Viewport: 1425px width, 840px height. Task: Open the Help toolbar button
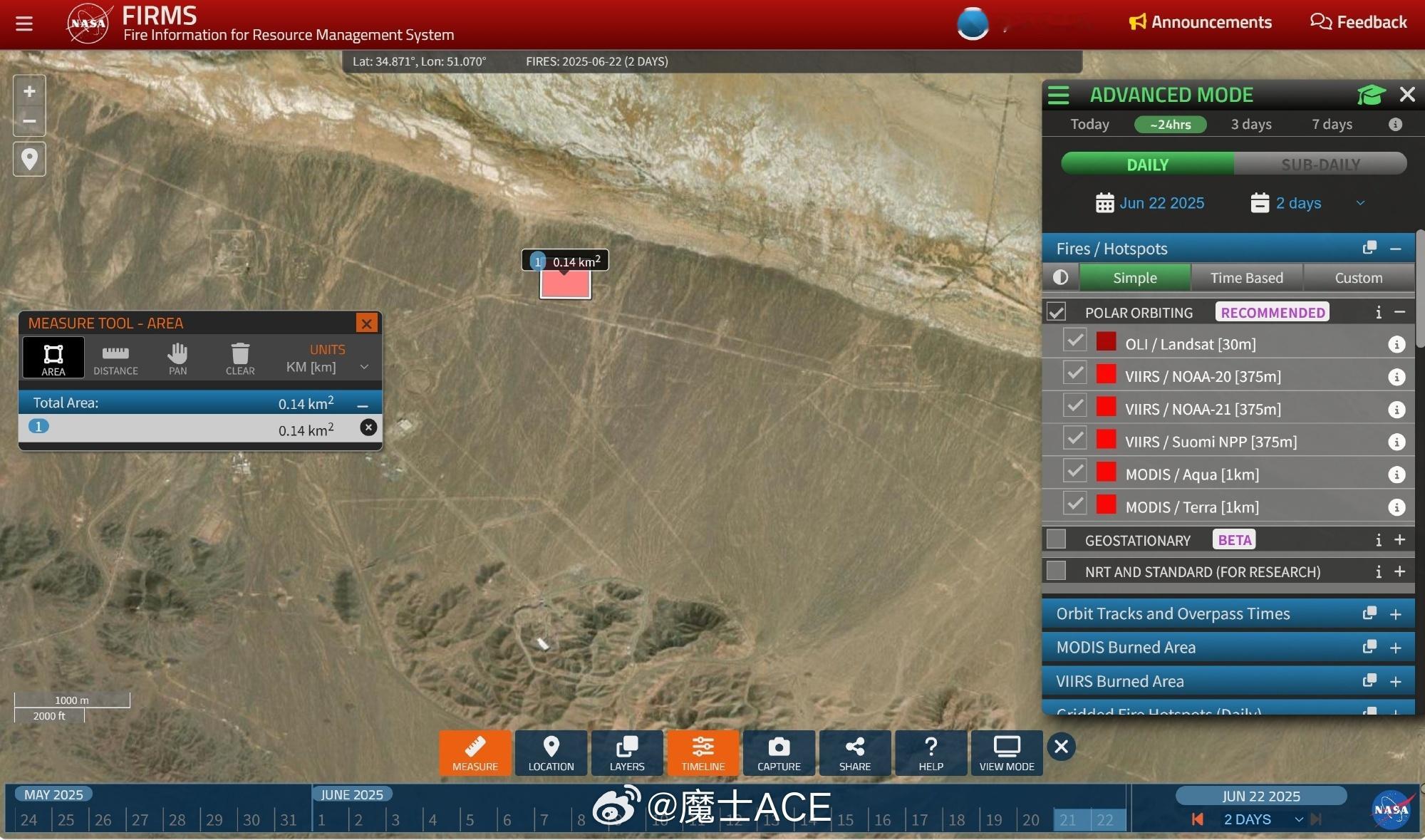[x=931, y=752]
